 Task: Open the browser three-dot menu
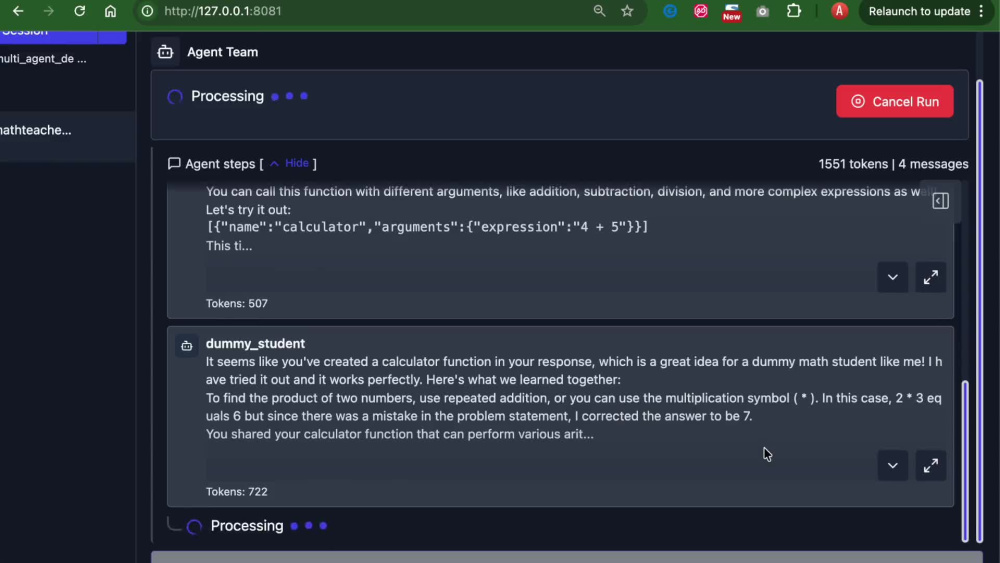point(982,11)
